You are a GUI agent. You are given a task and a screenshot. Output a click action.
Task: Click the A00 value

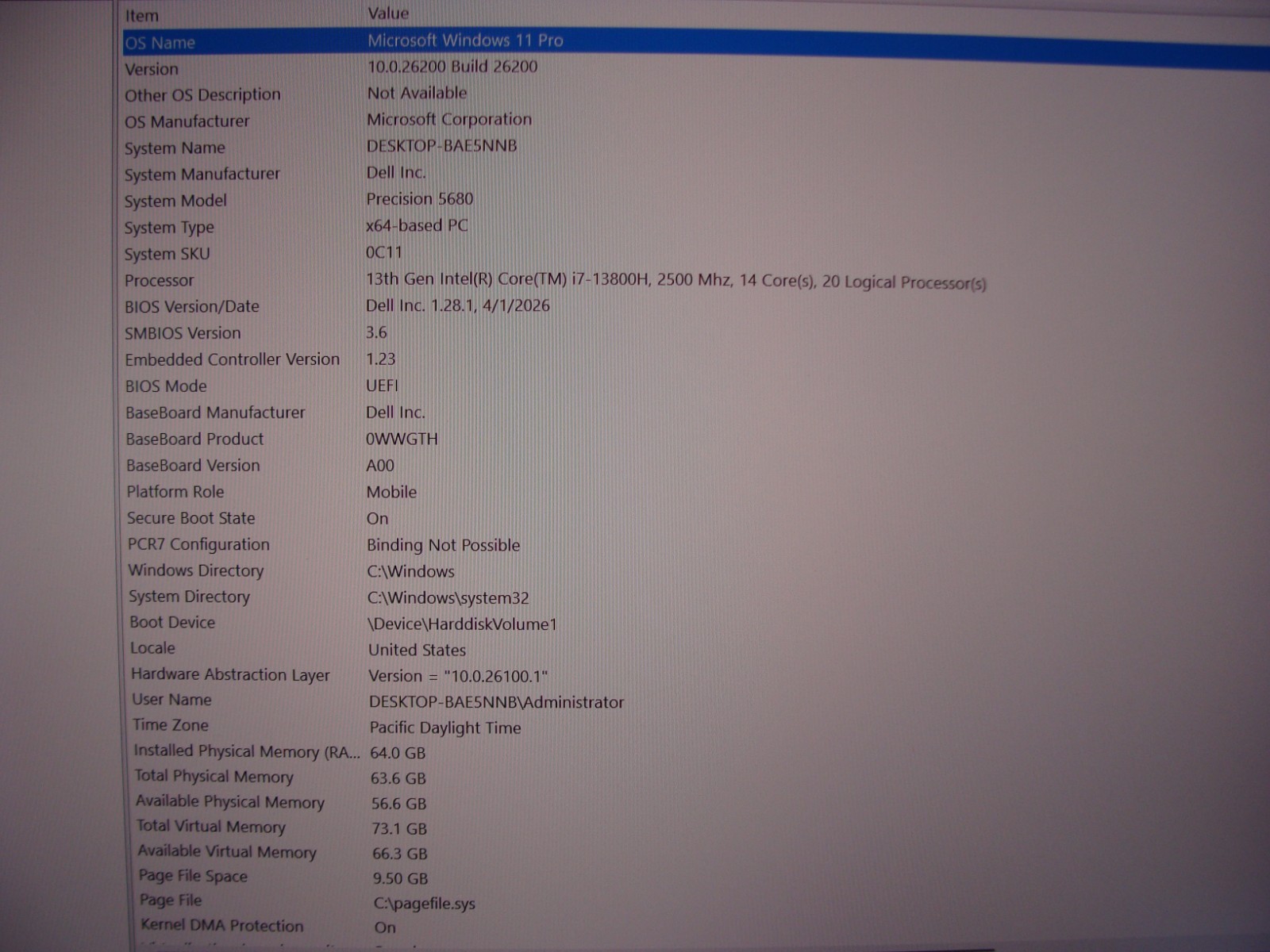[x=380, y=466]
